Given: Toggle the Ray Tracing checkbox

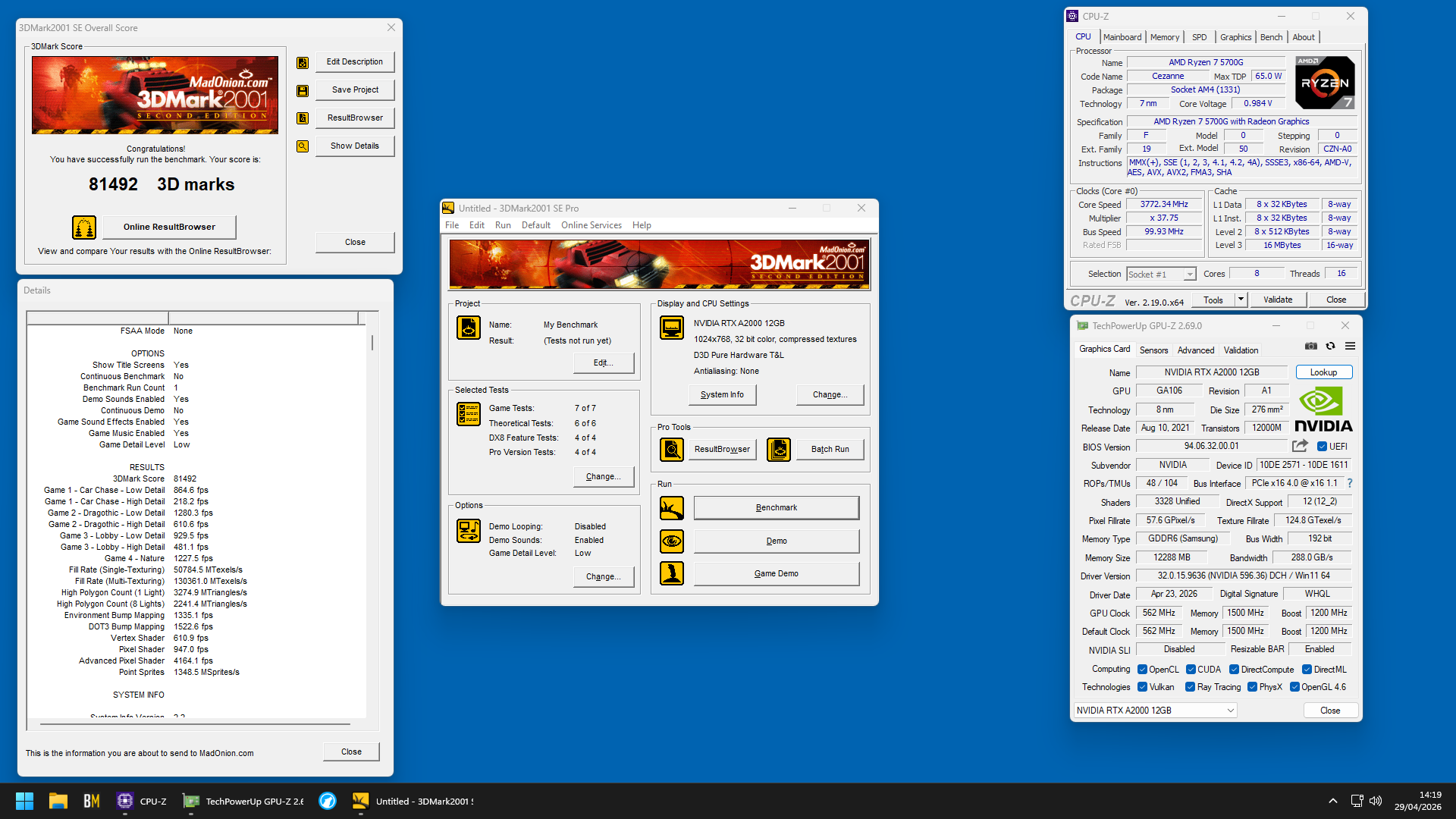Looking at the screenshot, I should [1191, 687].
